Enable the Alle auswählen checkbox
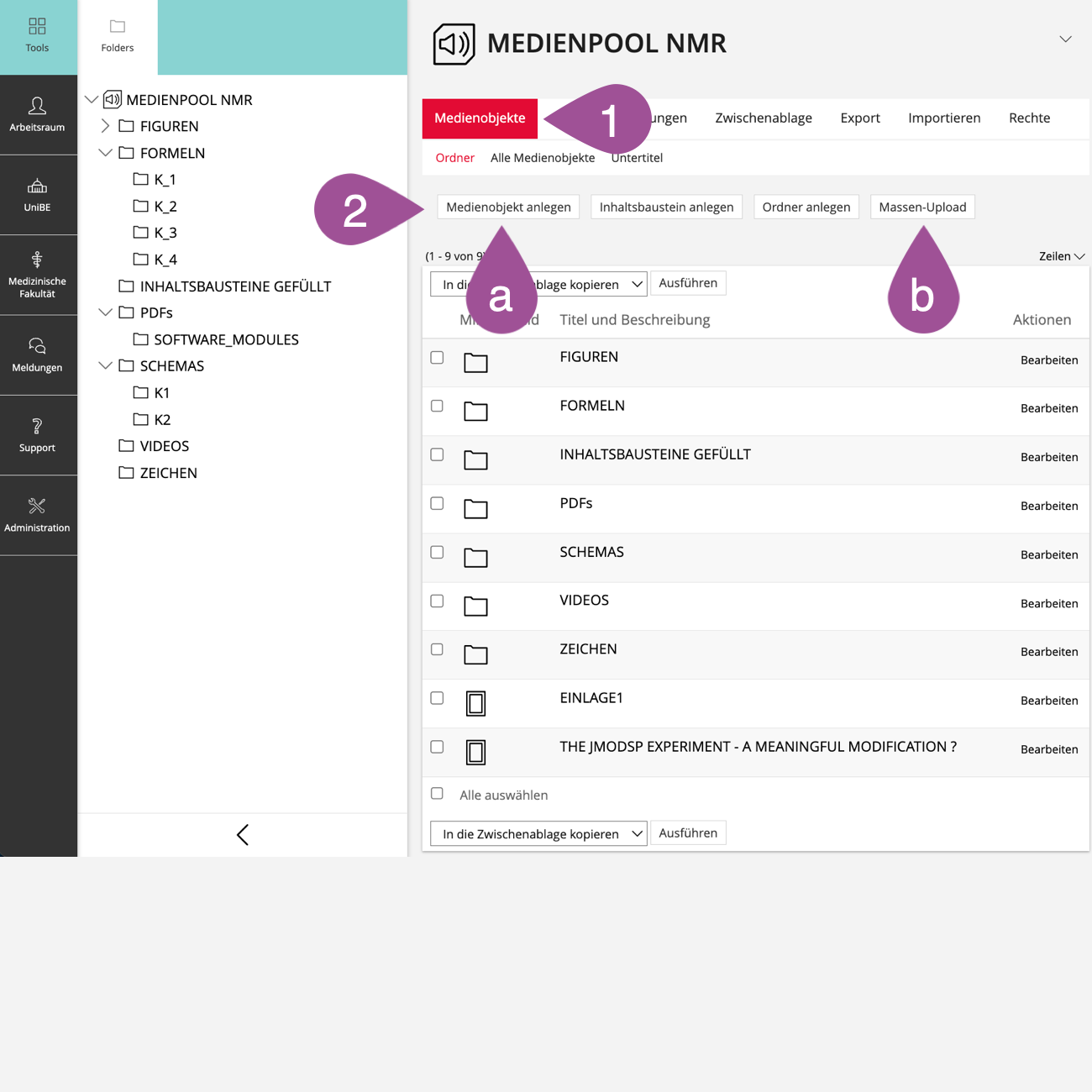 click(437, 794)
